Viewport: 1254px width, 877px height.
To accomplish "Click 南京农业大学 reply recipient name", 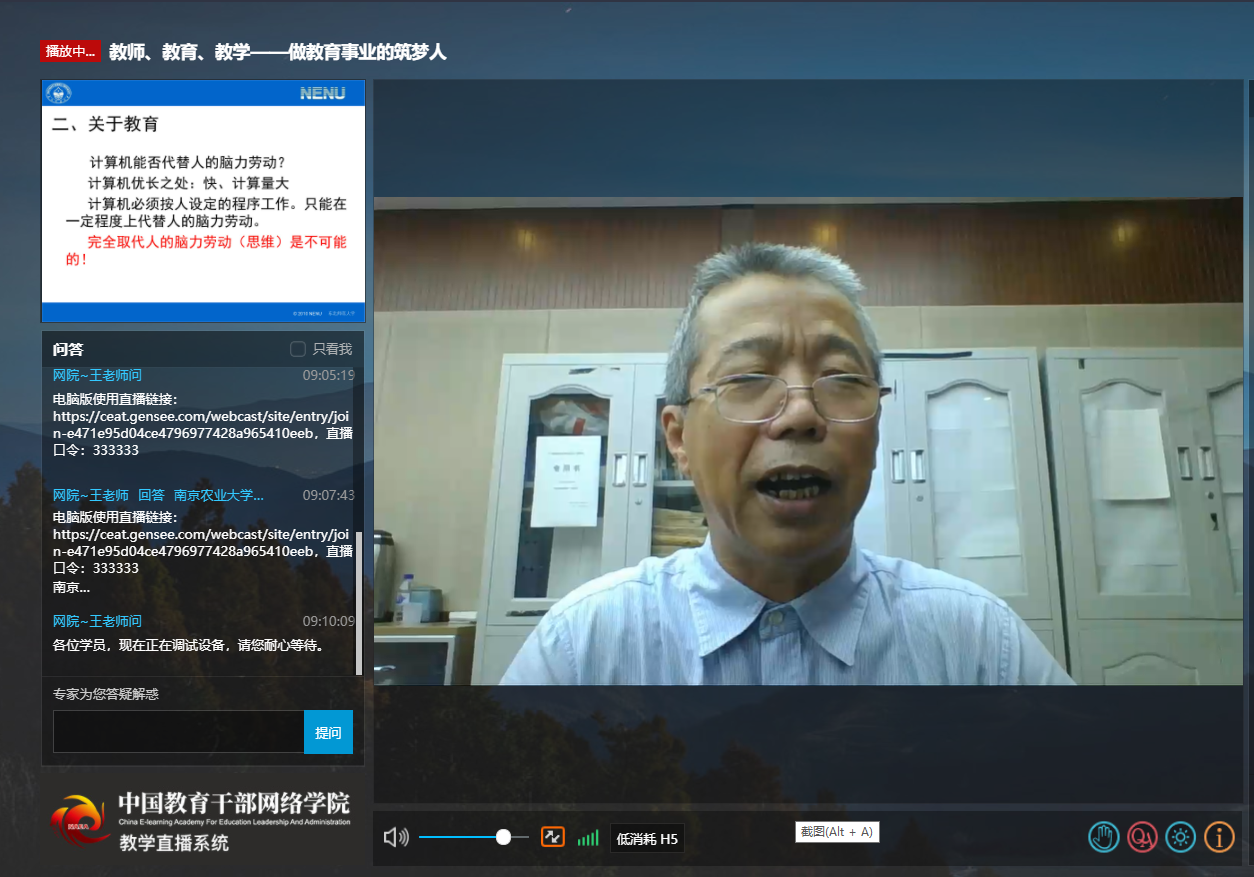I will tap(218, 495).
